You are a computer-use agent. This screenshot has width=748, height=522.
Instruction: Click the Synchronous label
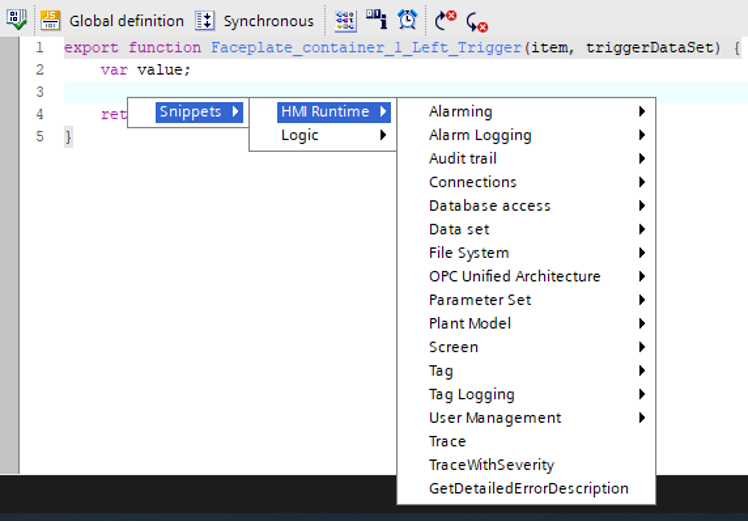click(x=269, y=21)
